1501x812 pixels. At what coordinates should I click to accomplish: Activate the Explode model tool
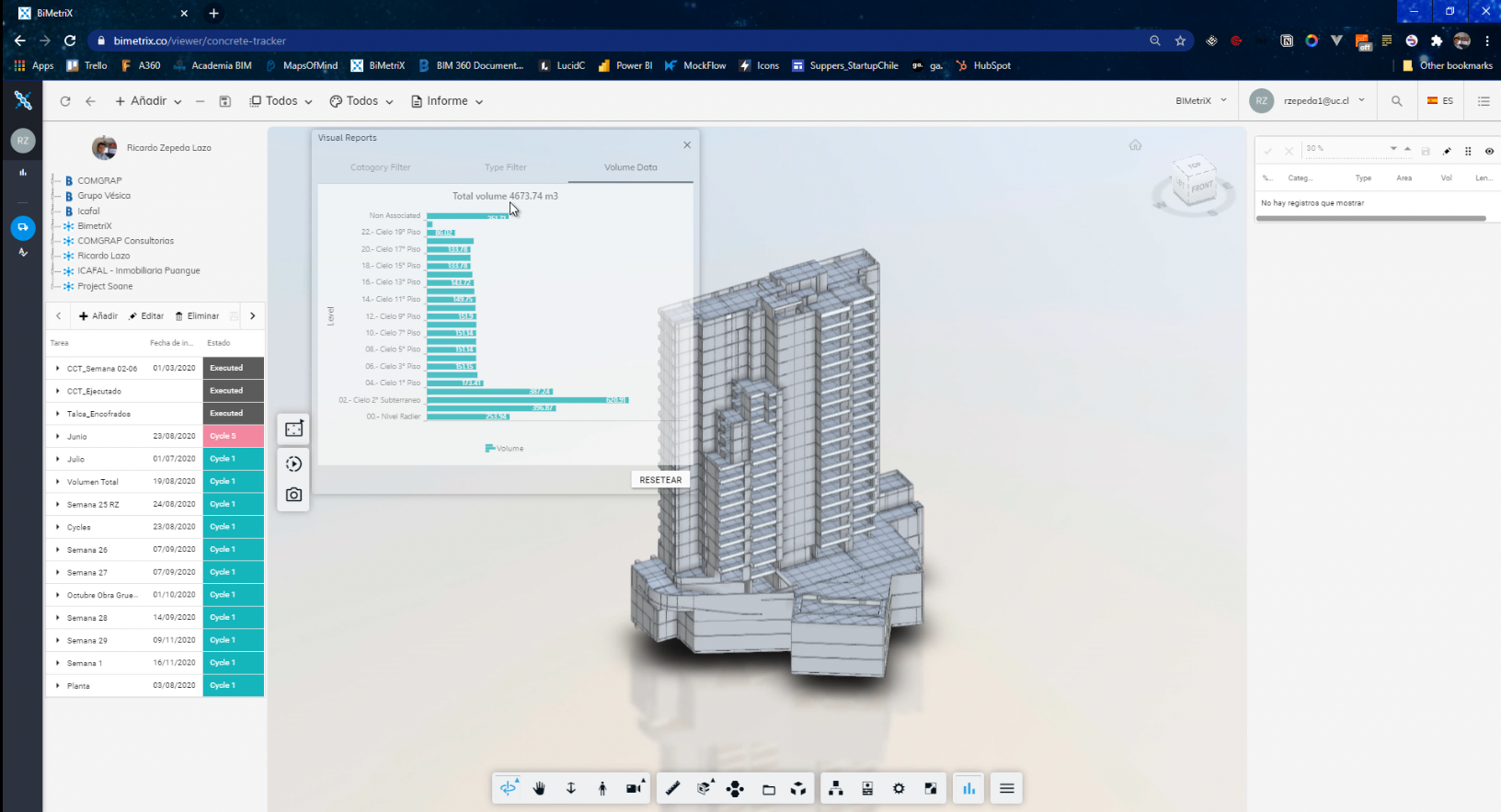pyautogui.click(x=798, y=788)
